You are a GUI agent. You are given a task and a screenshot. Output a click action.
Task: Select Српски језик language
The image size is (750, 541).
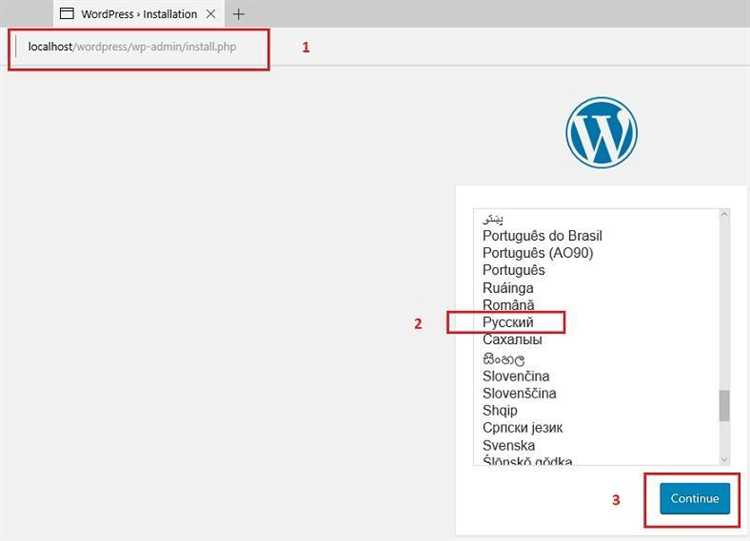tap(522, 428)
